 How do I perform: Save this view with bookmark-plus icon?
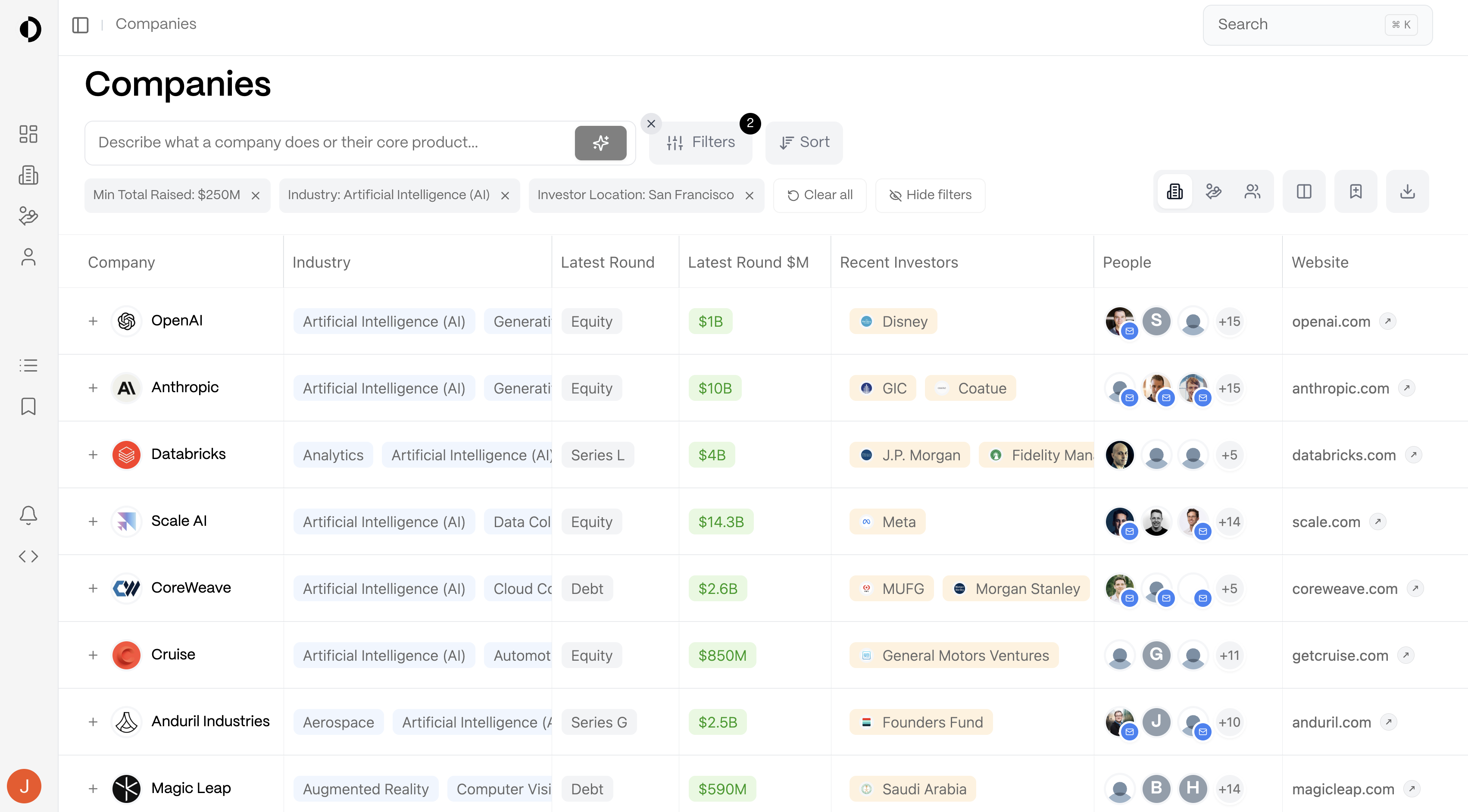1356,191
